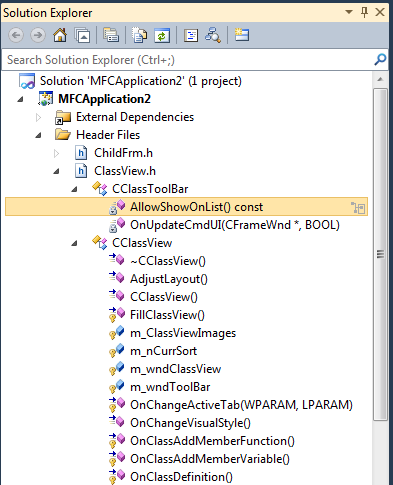
Task: Select External Dependencies in the tree
Action: [135, 117]
